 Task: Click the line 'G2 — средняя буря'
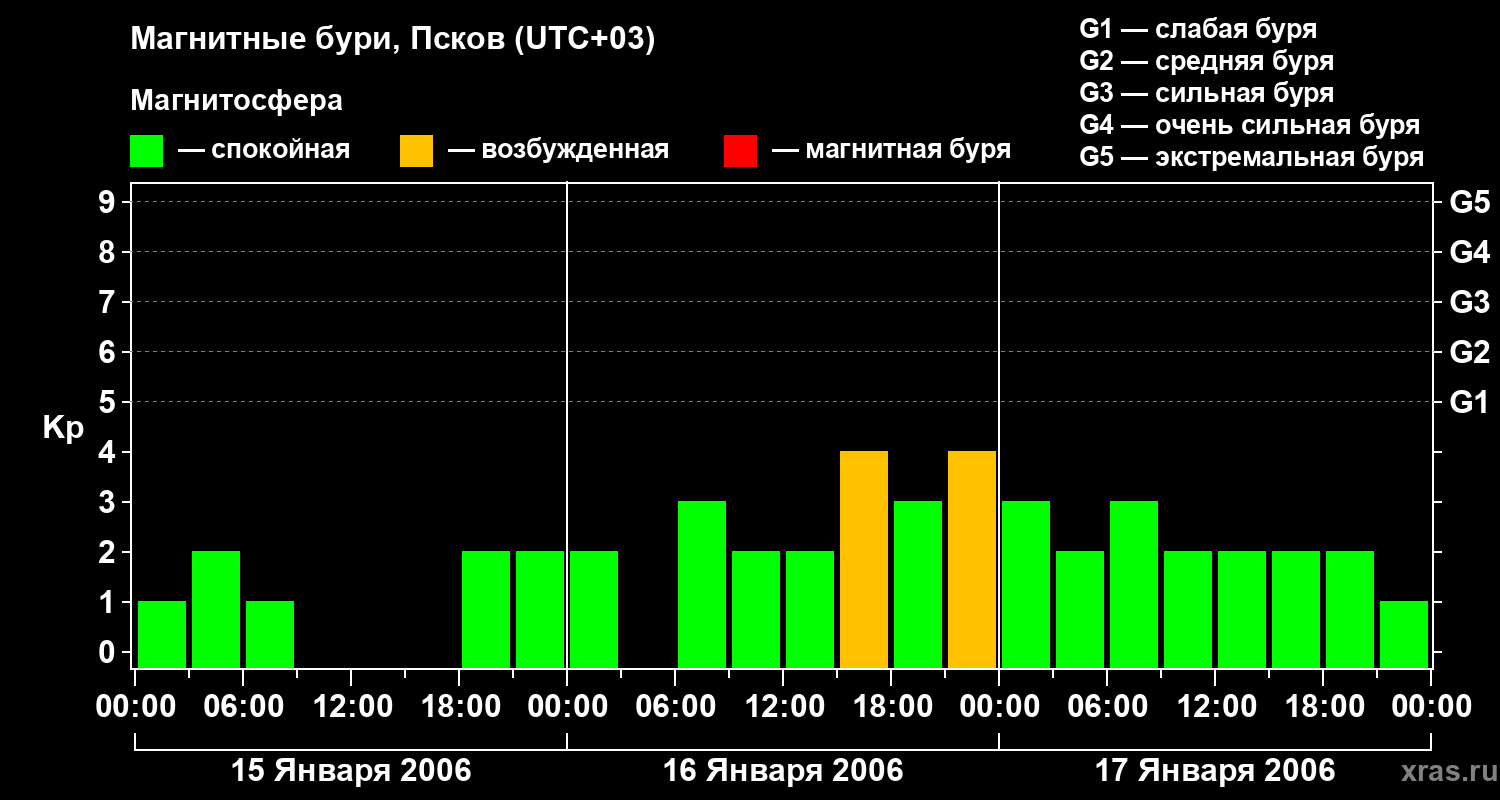click(x=1206, y=61)
